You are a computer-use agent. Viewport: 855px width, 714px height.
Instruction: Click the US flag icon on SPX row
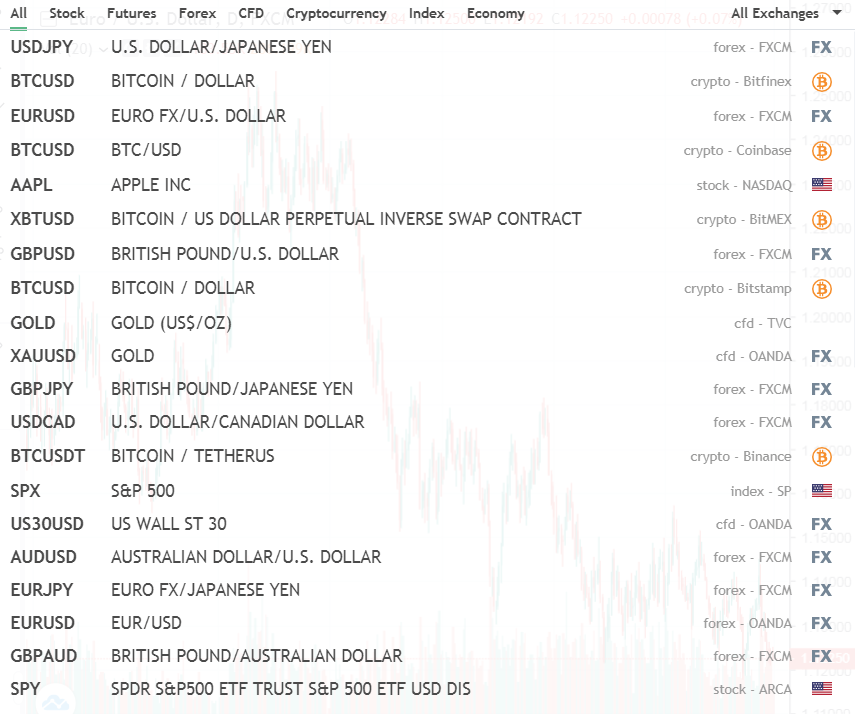click(821, 491)
